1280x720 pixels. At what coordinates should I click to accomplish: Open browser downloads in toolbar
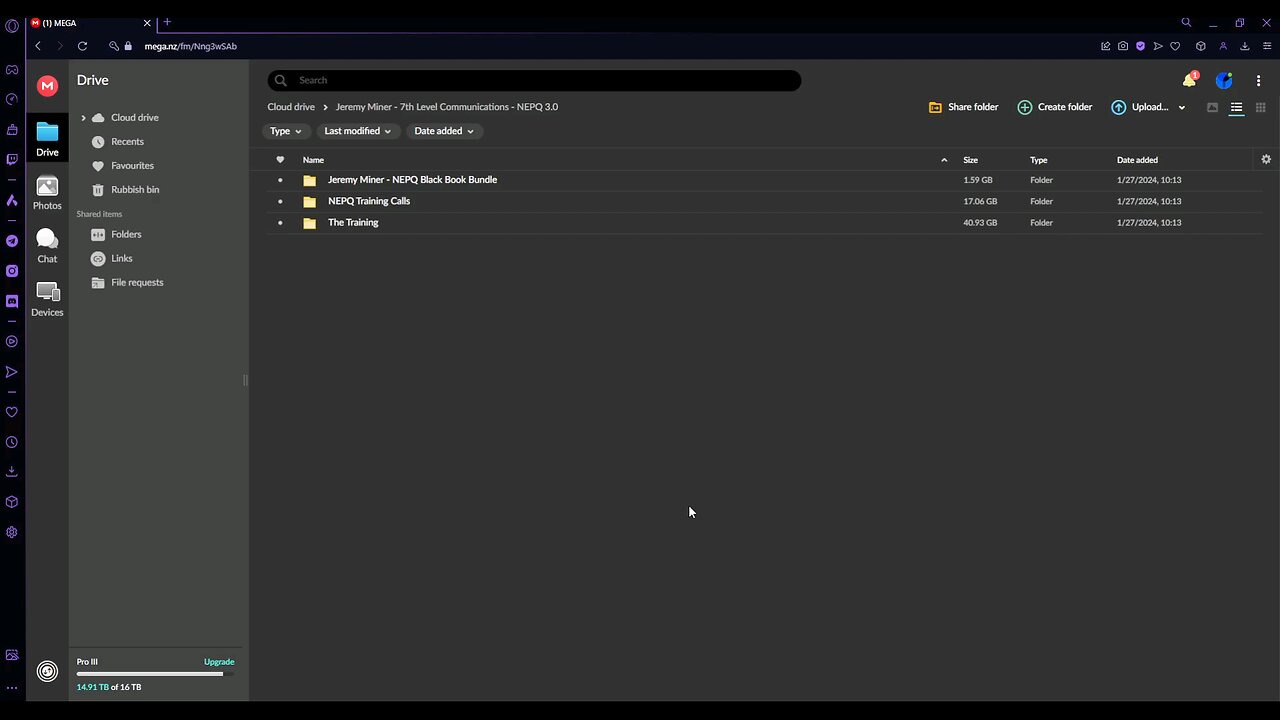point(1245,46)
